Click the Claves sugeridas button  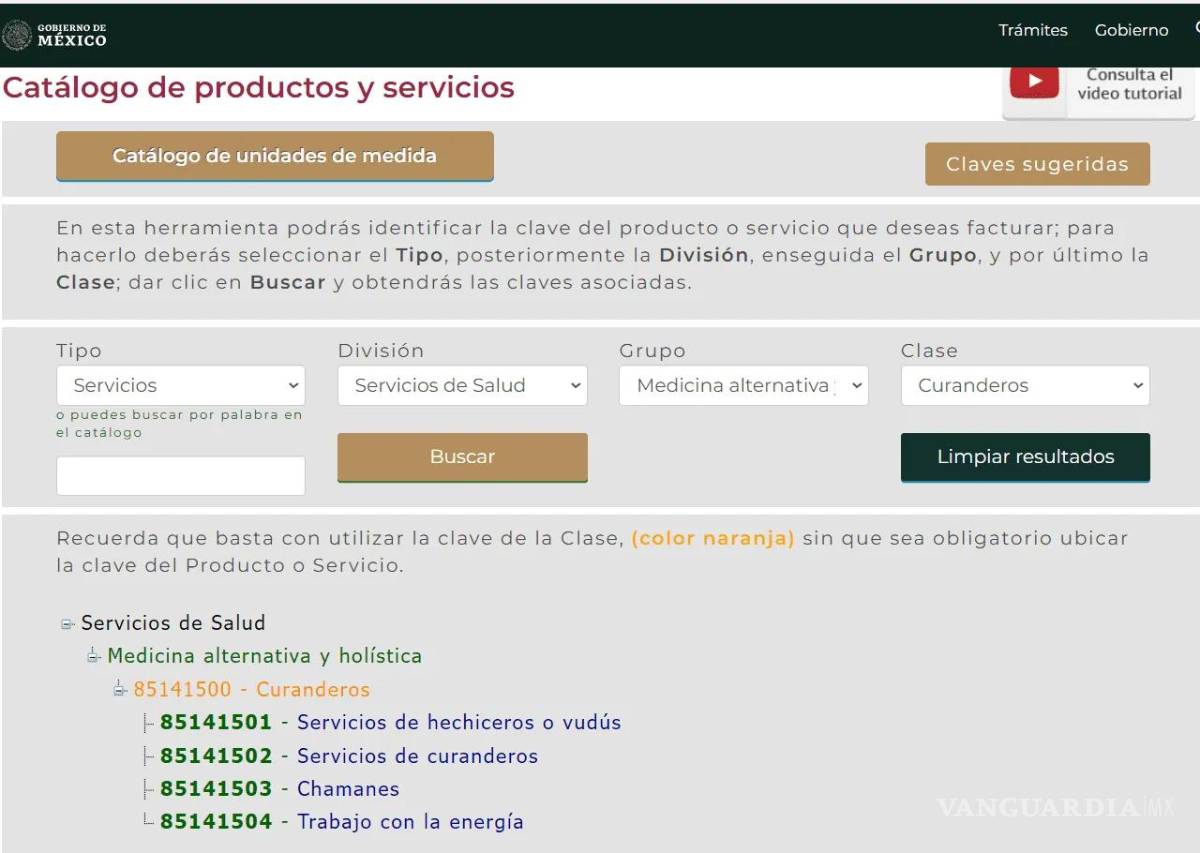(x=1037, y=164)
